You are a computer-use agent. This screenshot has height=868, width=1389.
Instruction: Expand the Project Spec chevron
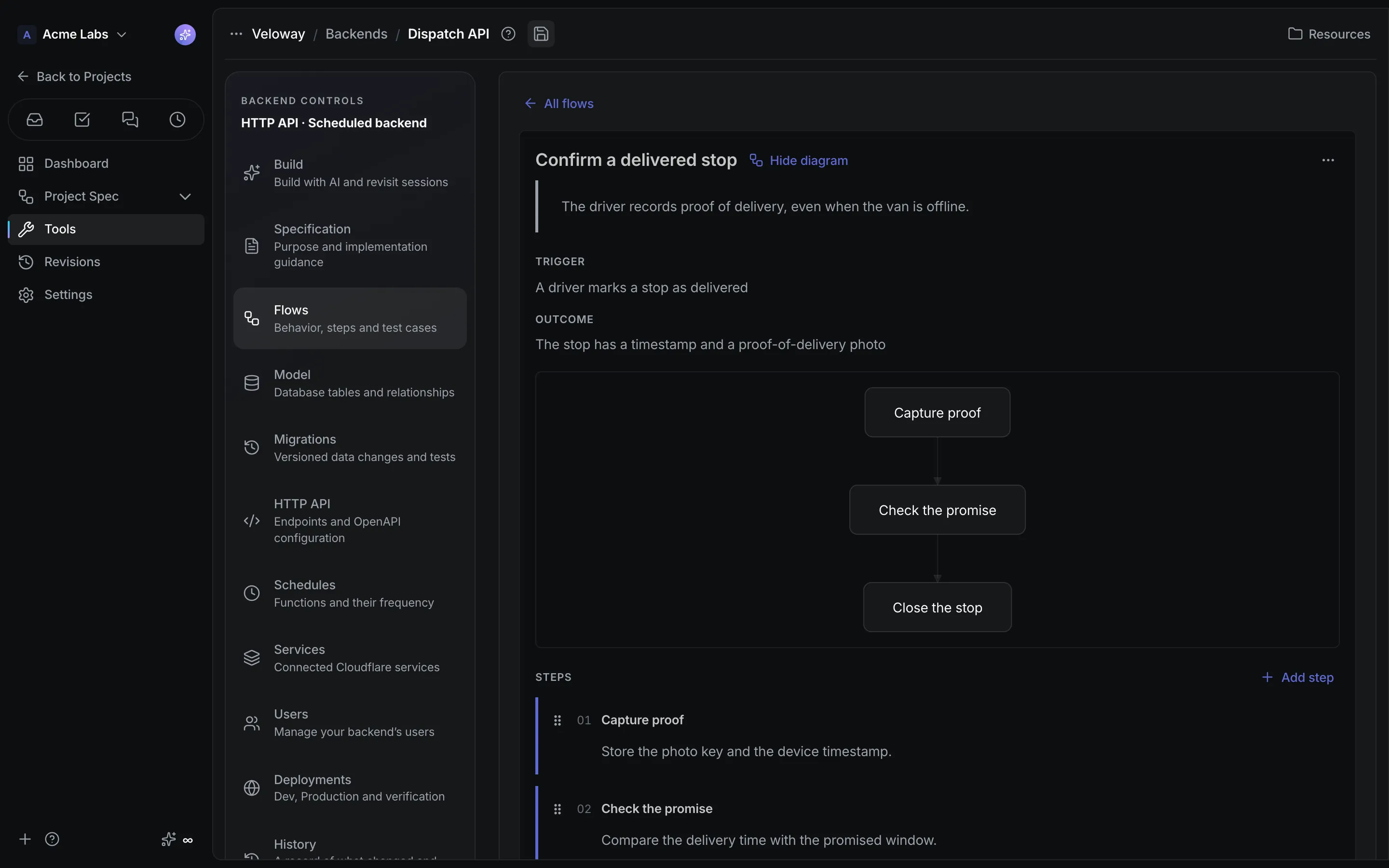tap(185, 196)
